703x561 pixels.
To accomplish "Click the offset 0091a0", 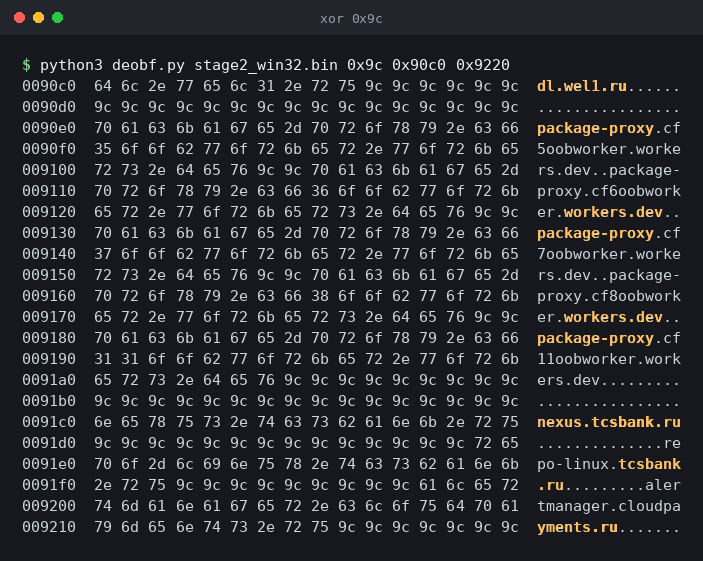I will (49, 380).
